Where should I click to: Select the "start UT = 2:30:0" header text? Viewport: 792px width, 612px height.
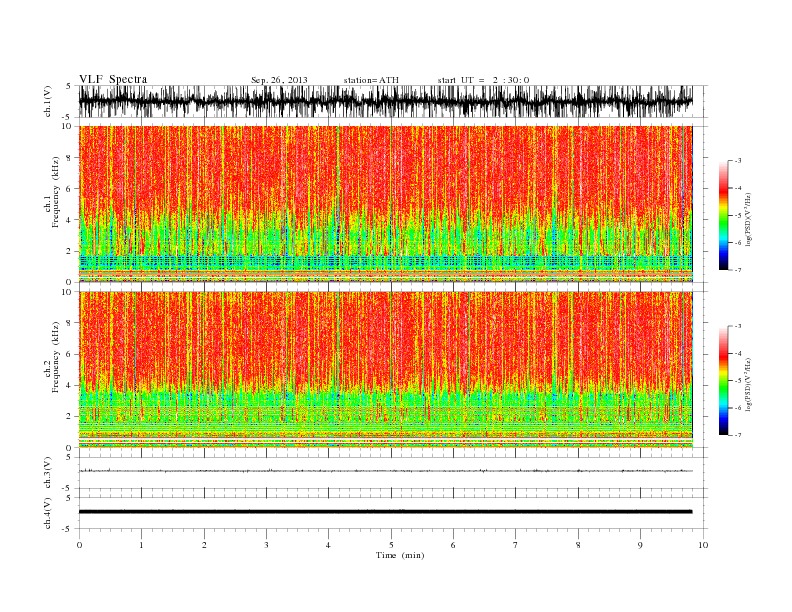(483, 80)
